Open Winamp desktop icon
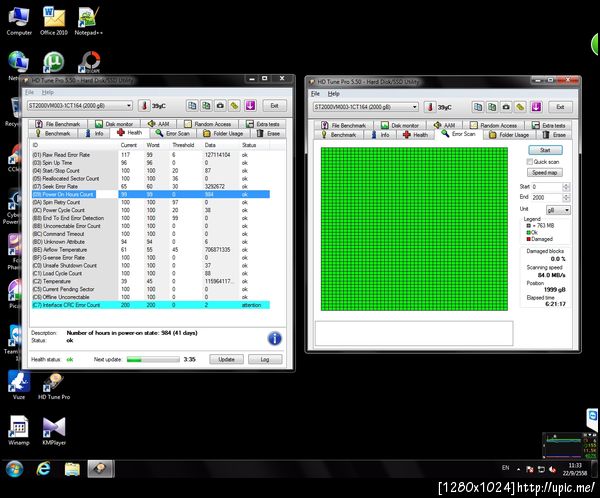The width and height of the screenshot is (600, 498). (19, 431)
